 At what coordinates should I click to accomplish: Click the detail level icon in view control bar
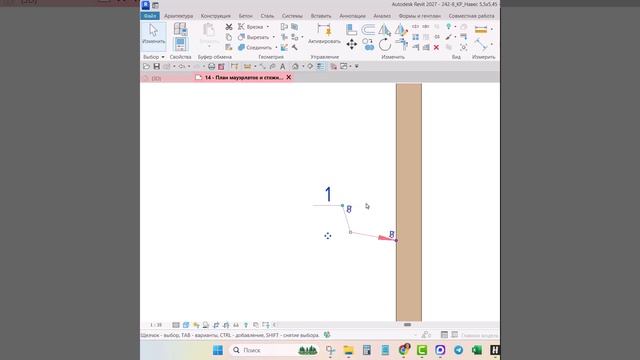click(176, 325)
